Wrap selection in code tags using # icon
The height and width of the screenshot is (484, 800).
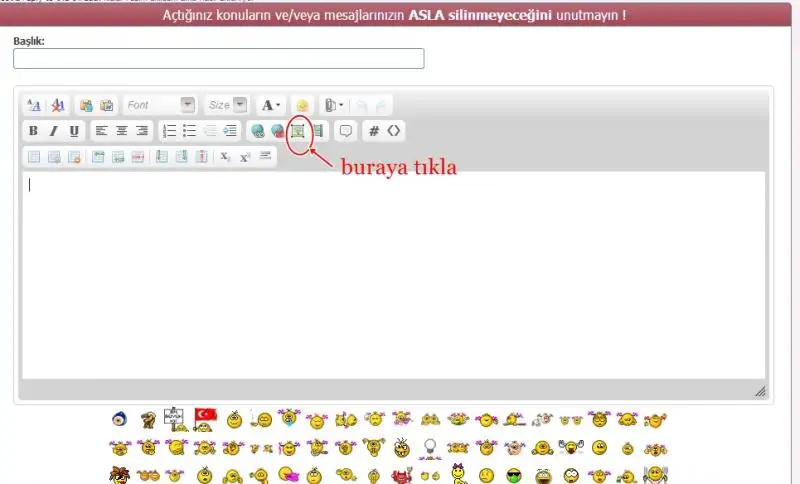pyautogui.click(x=374, y=131)
